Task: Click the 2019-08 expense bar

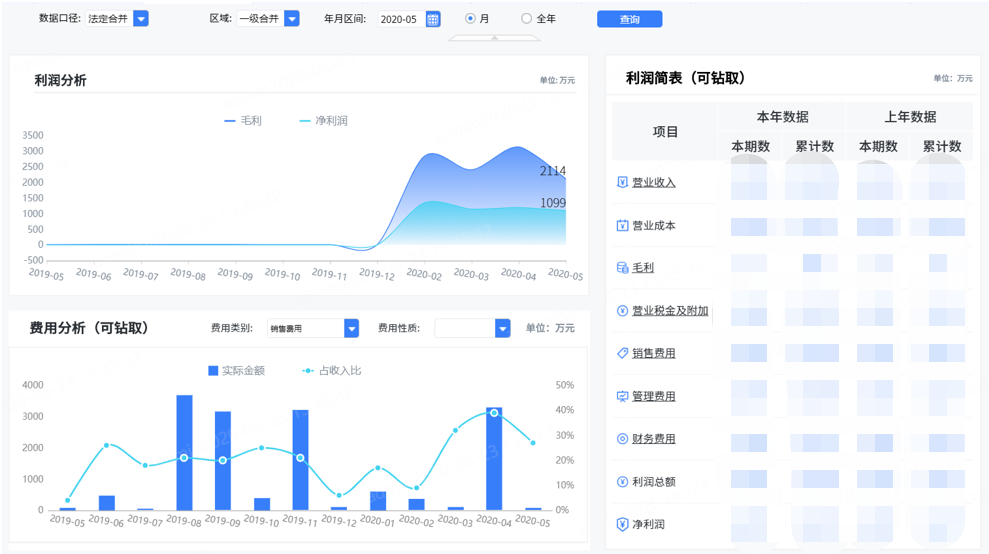Action: tap(184, 452)
